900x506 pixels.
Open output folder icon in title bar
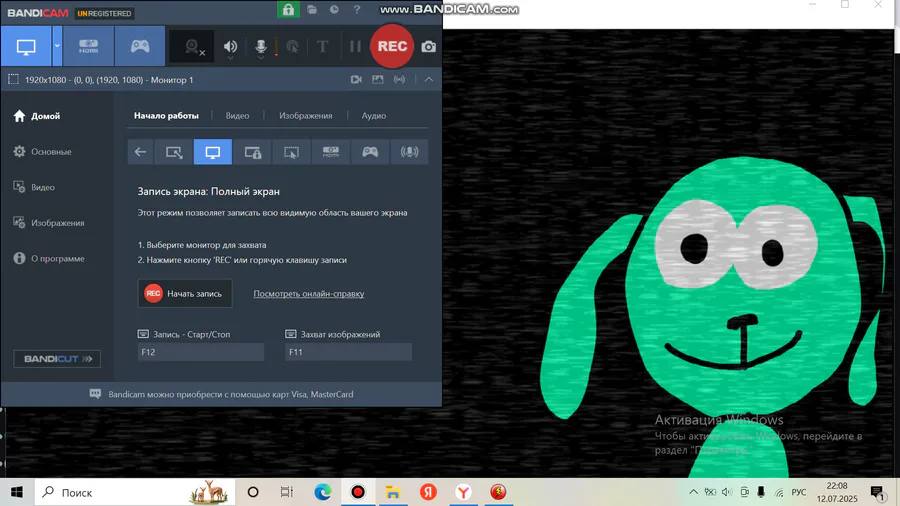[312, 10]
